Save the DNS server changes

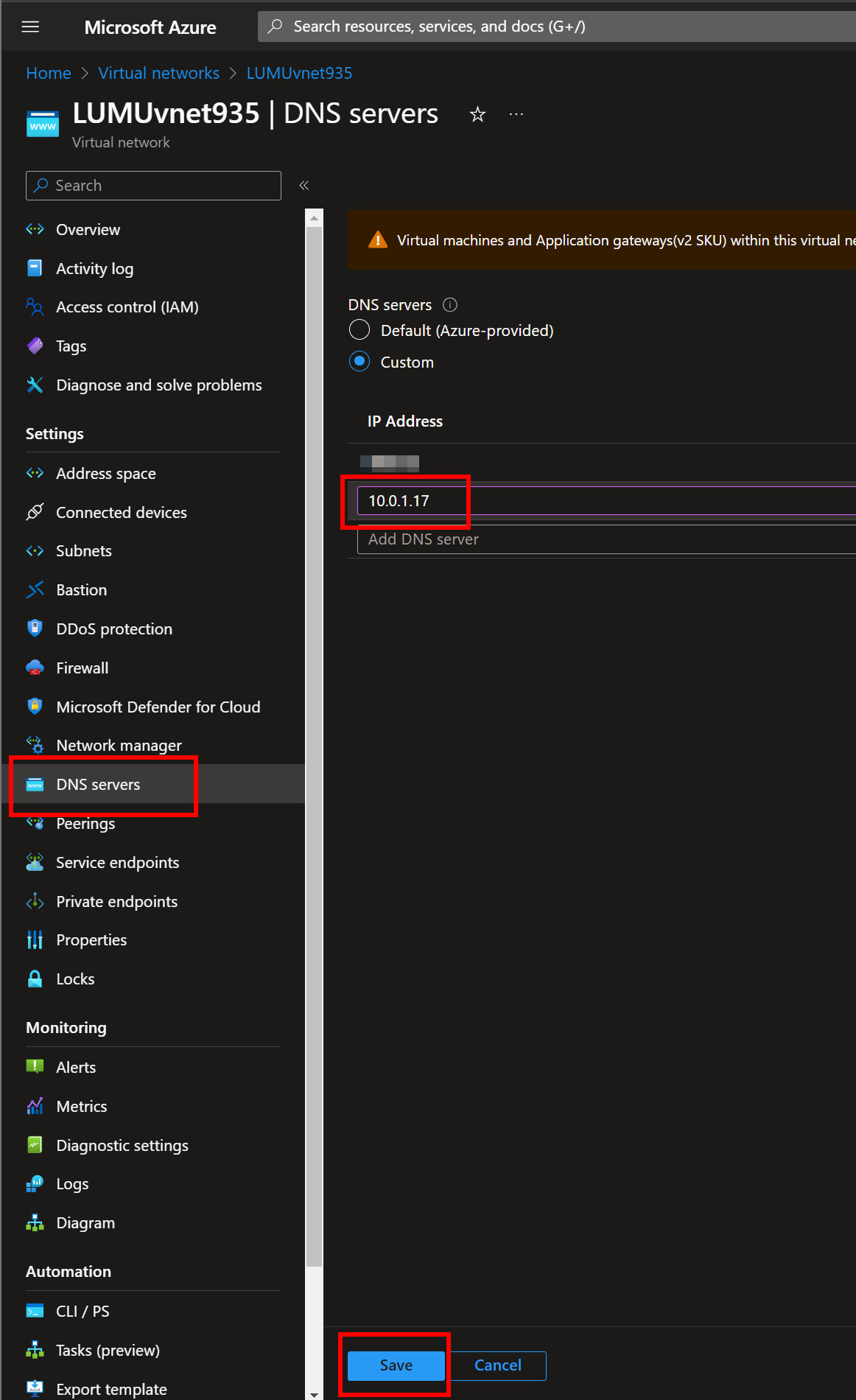pyautogui.click(x=396, y=1365)
